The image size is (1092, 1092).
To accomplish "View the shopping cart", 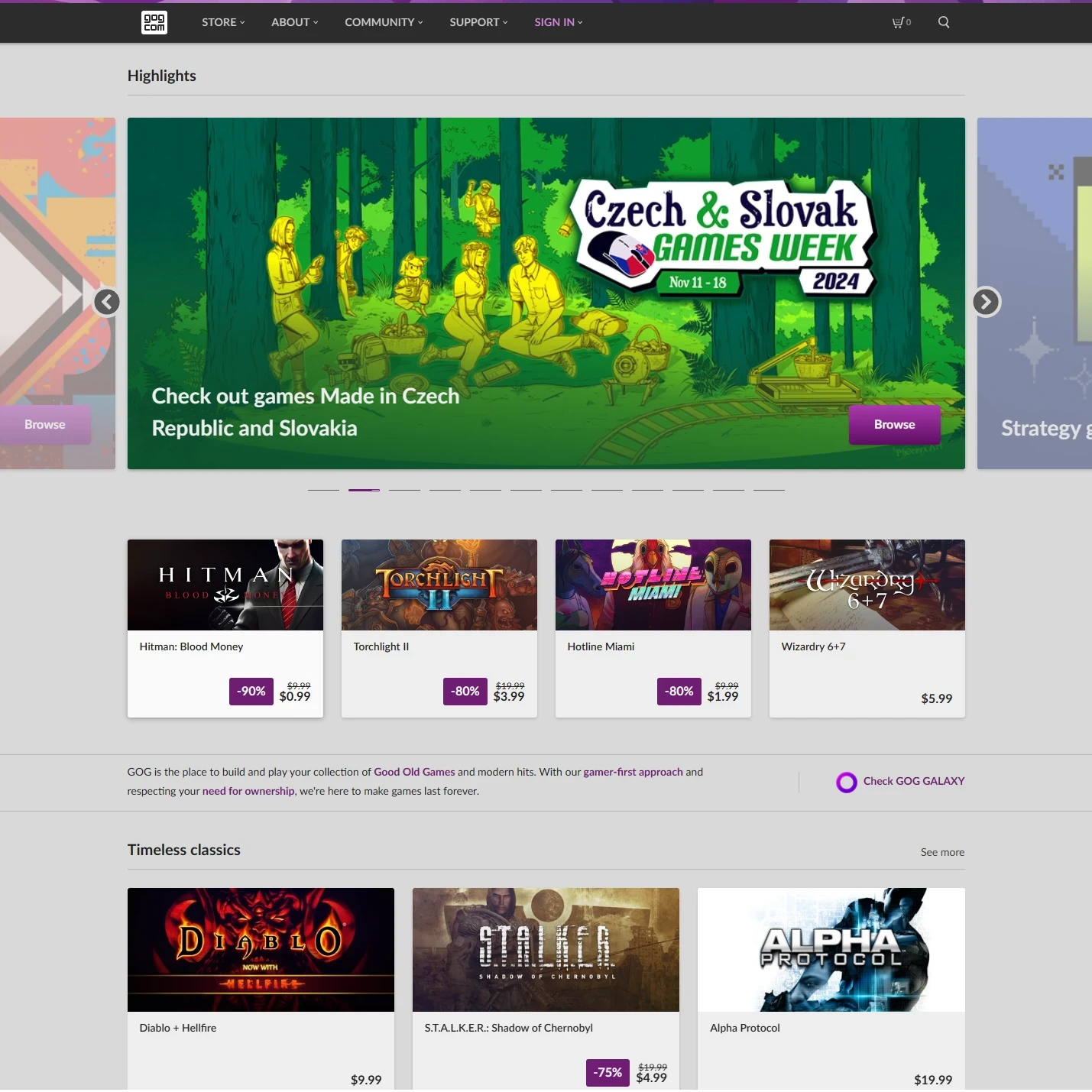I will 900,22.
